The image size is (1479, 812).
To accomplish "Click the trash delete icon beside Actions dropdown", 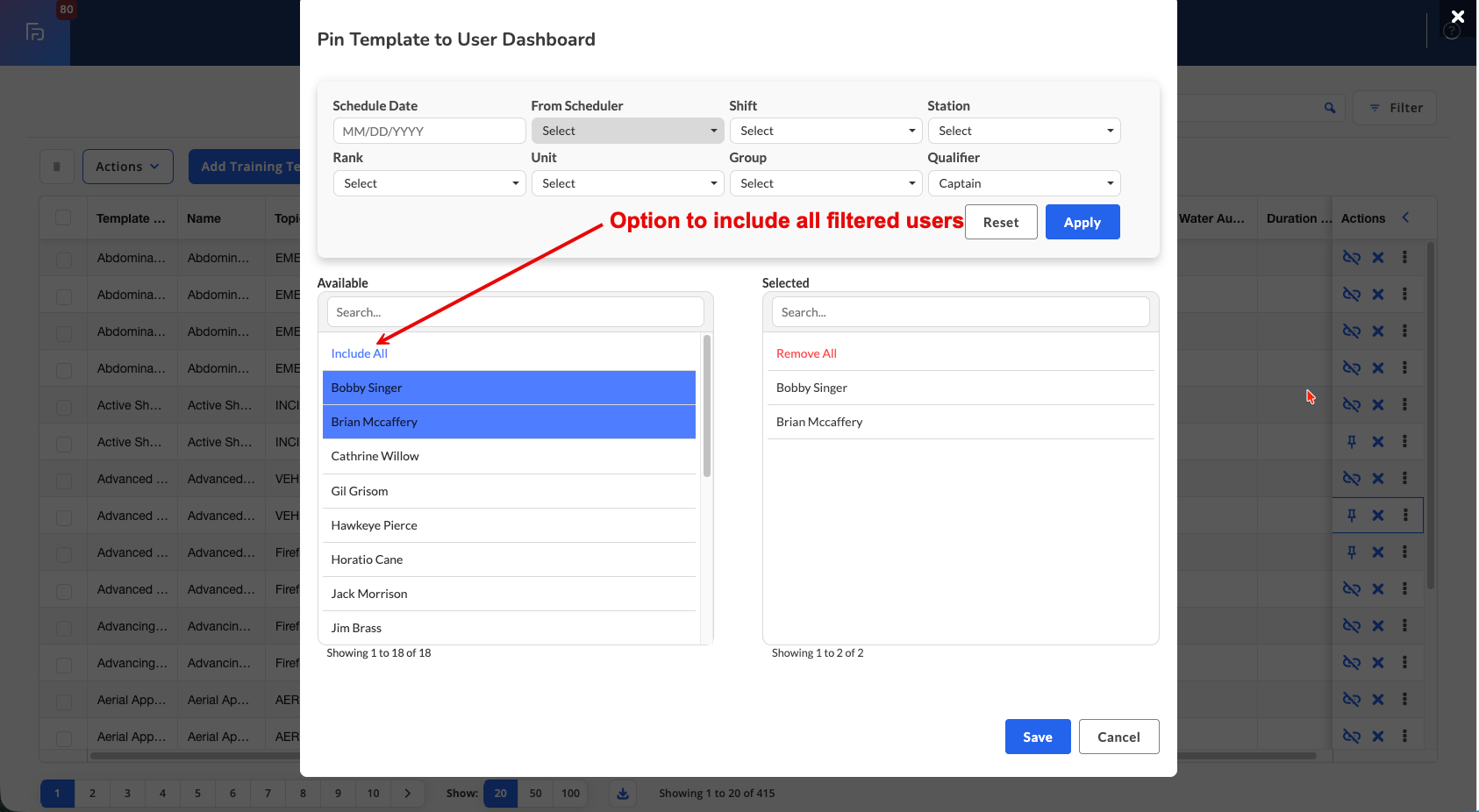I will (57, 167).
